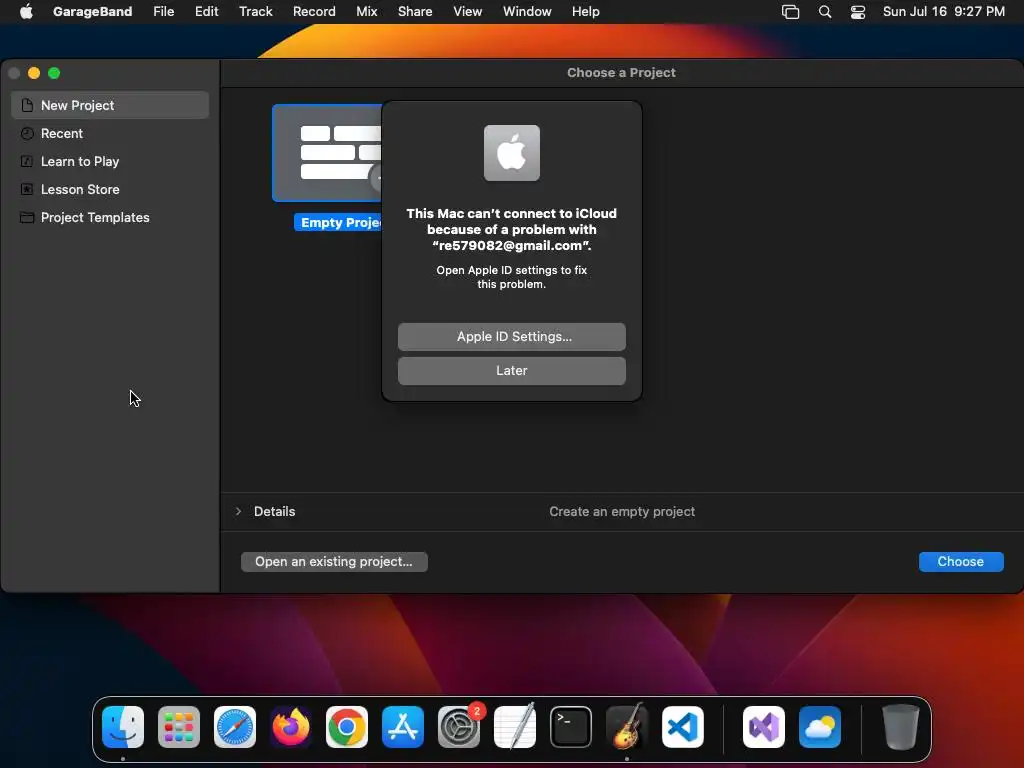Click the 'Create an empty project' description text
Viewport: 1024px width, 768px height.
pos(622,511)
